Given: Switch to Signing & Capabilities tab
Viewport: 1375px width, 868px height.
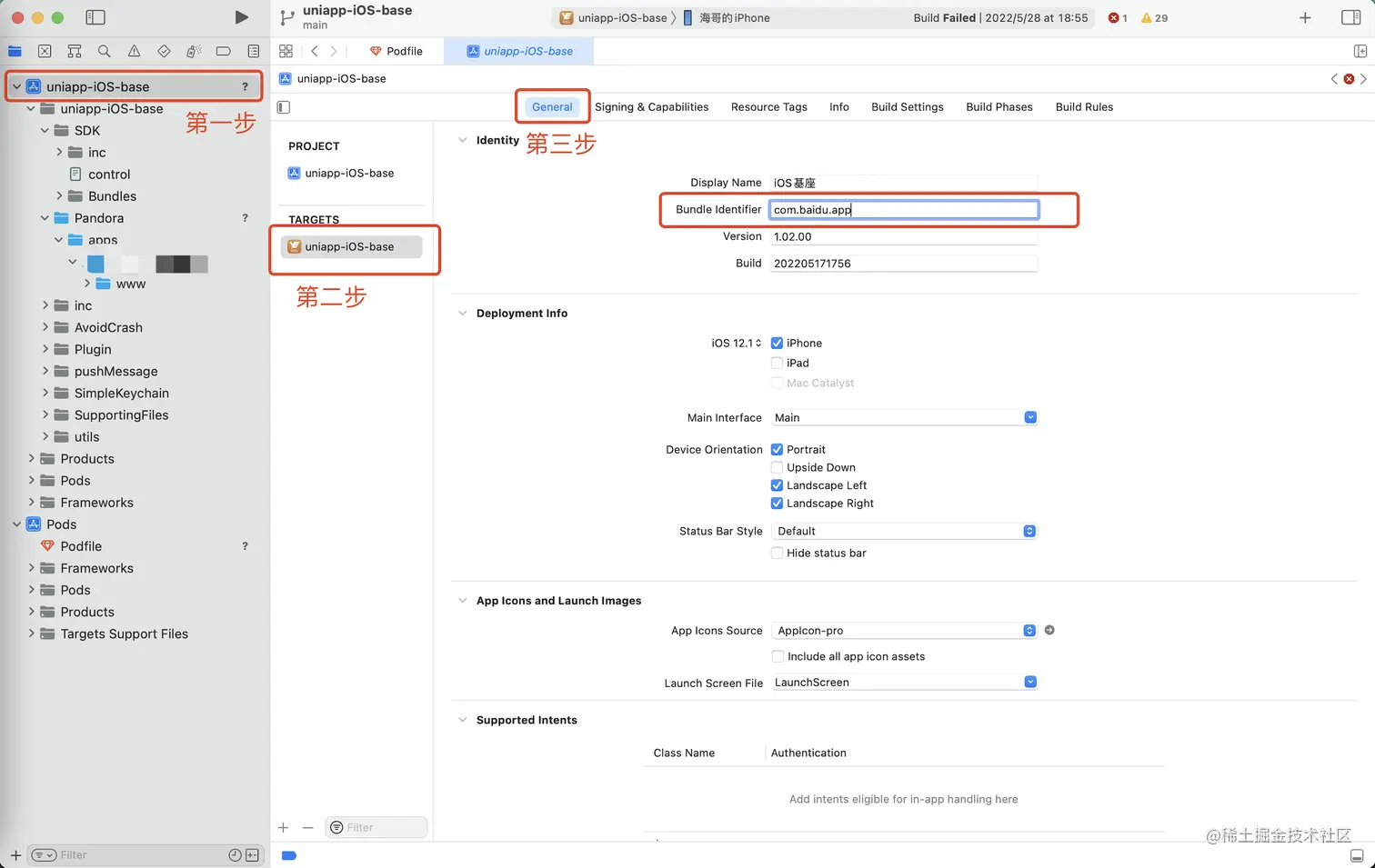Looking at the screenshot, I should (x=651, y=107).
